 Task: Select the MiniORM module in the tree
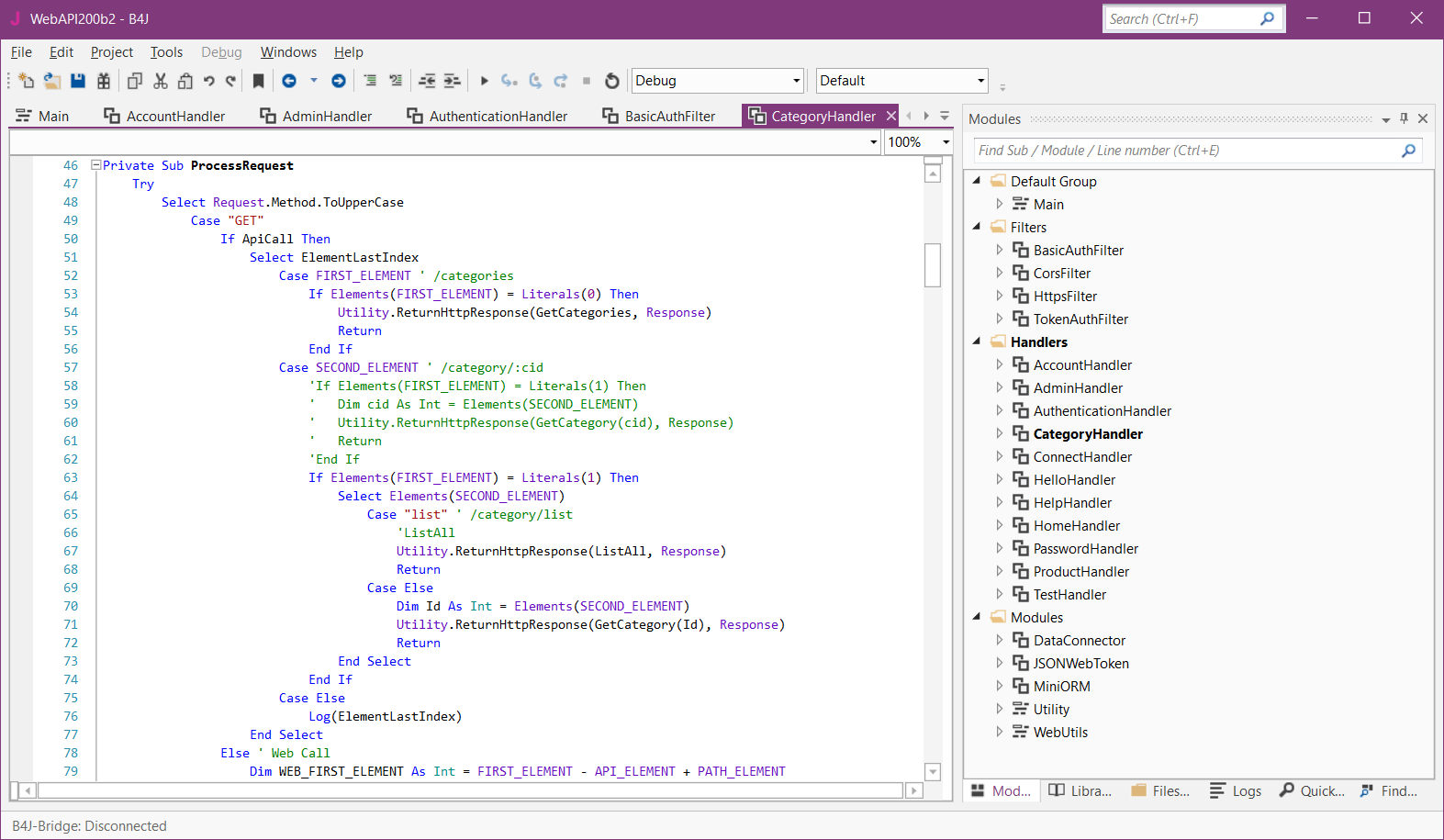[x=1061, y=686]
